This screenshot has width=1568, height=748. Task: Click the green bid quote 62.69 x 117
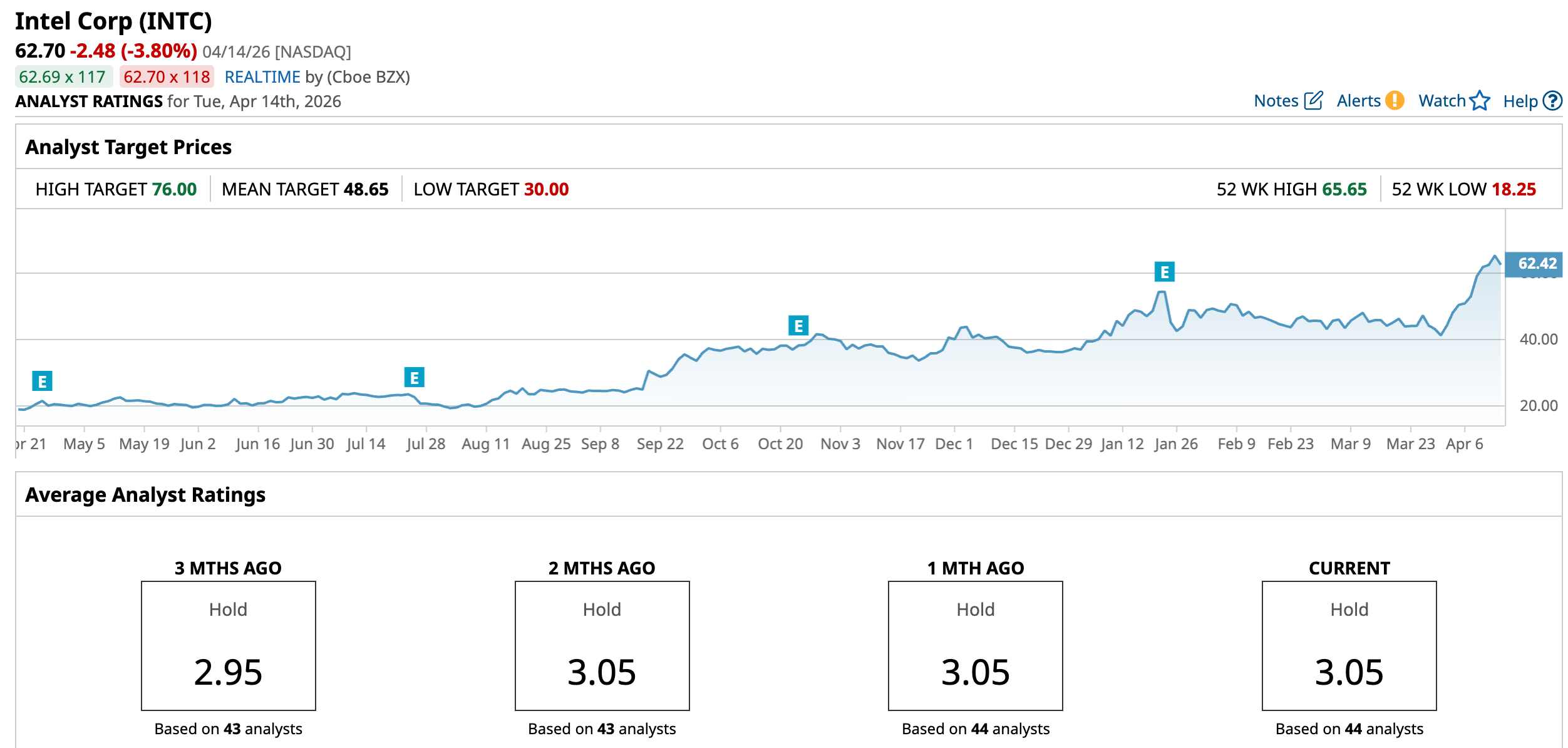(x=63, y=77)
